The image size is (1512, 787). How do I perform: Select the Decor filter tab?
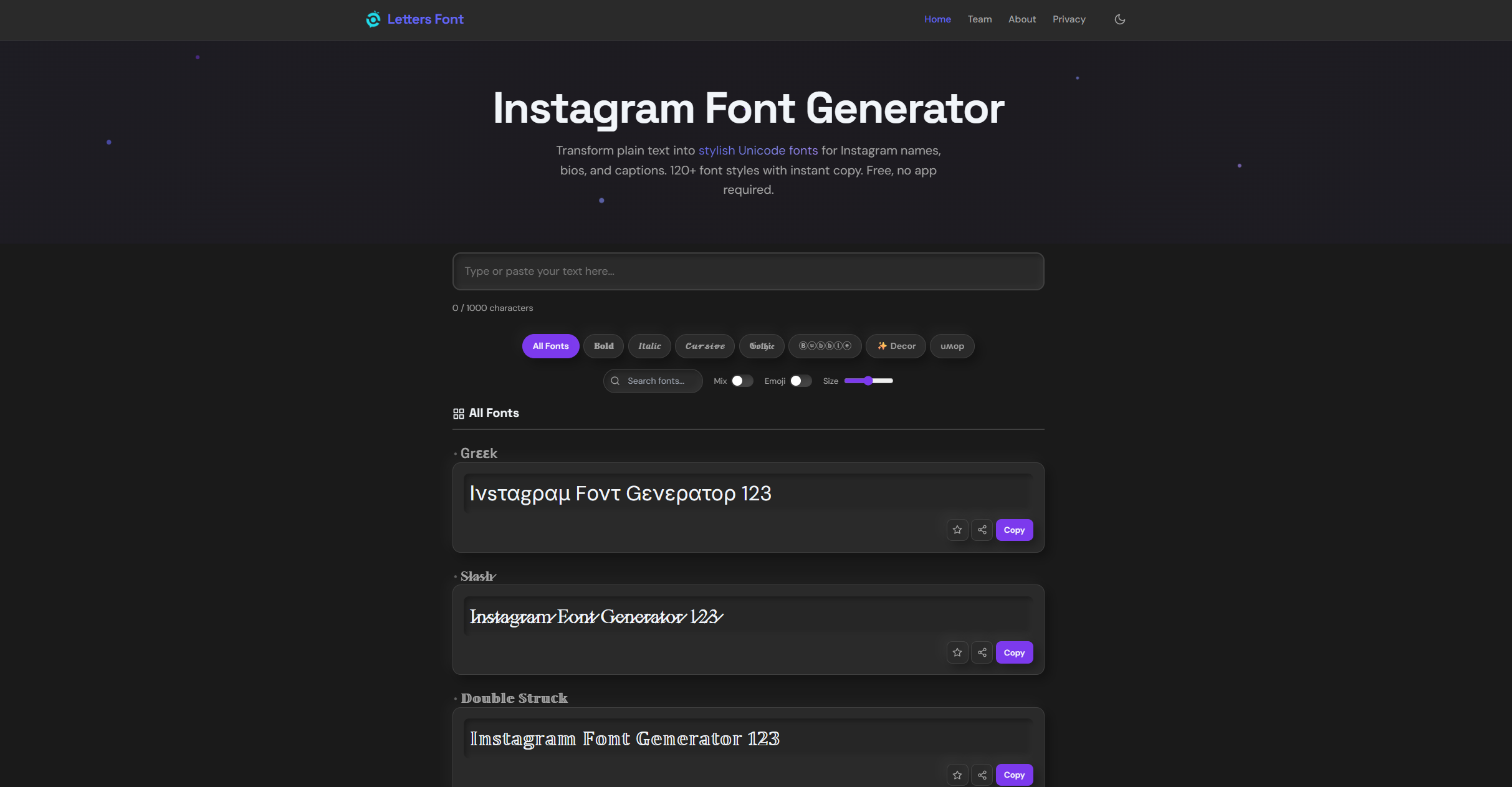[x=896, y=346]
